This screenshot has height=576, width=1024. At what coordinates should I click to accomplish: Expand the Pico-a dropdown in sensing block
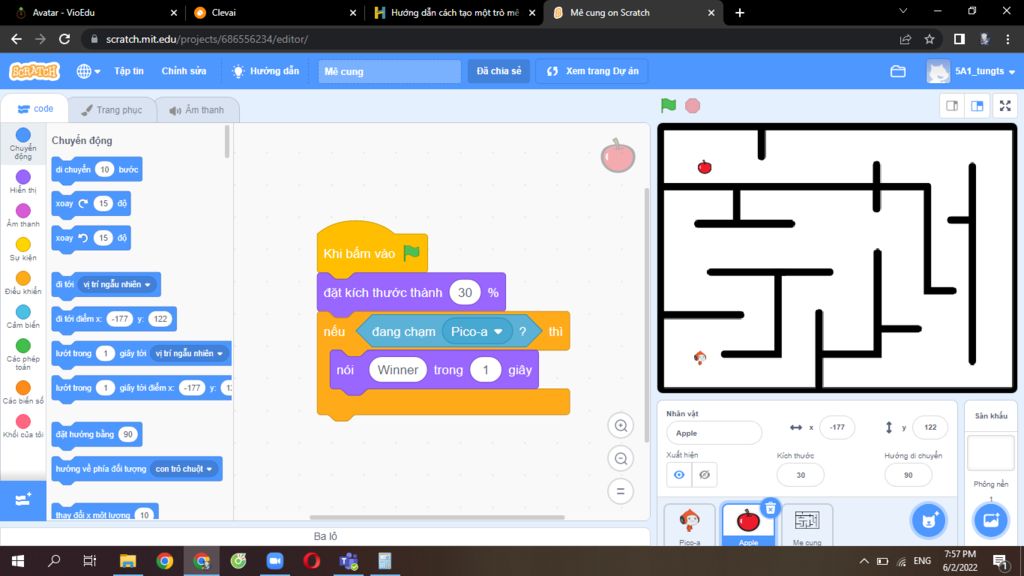[x=498, y=332]
